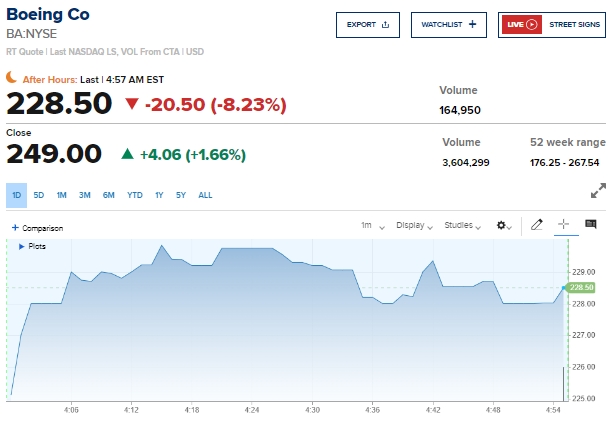Viewport: 610px width, 425px height.
Task: Toggle the crosshair cursor
Action: [x=563, y=225]
